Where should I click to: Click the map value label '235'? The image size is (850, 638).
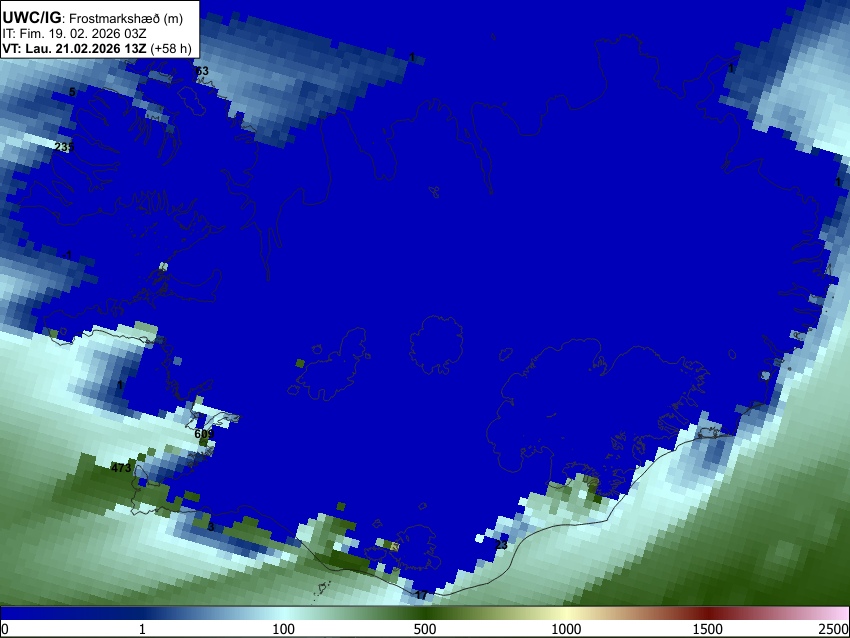click(x=64, y=147)
